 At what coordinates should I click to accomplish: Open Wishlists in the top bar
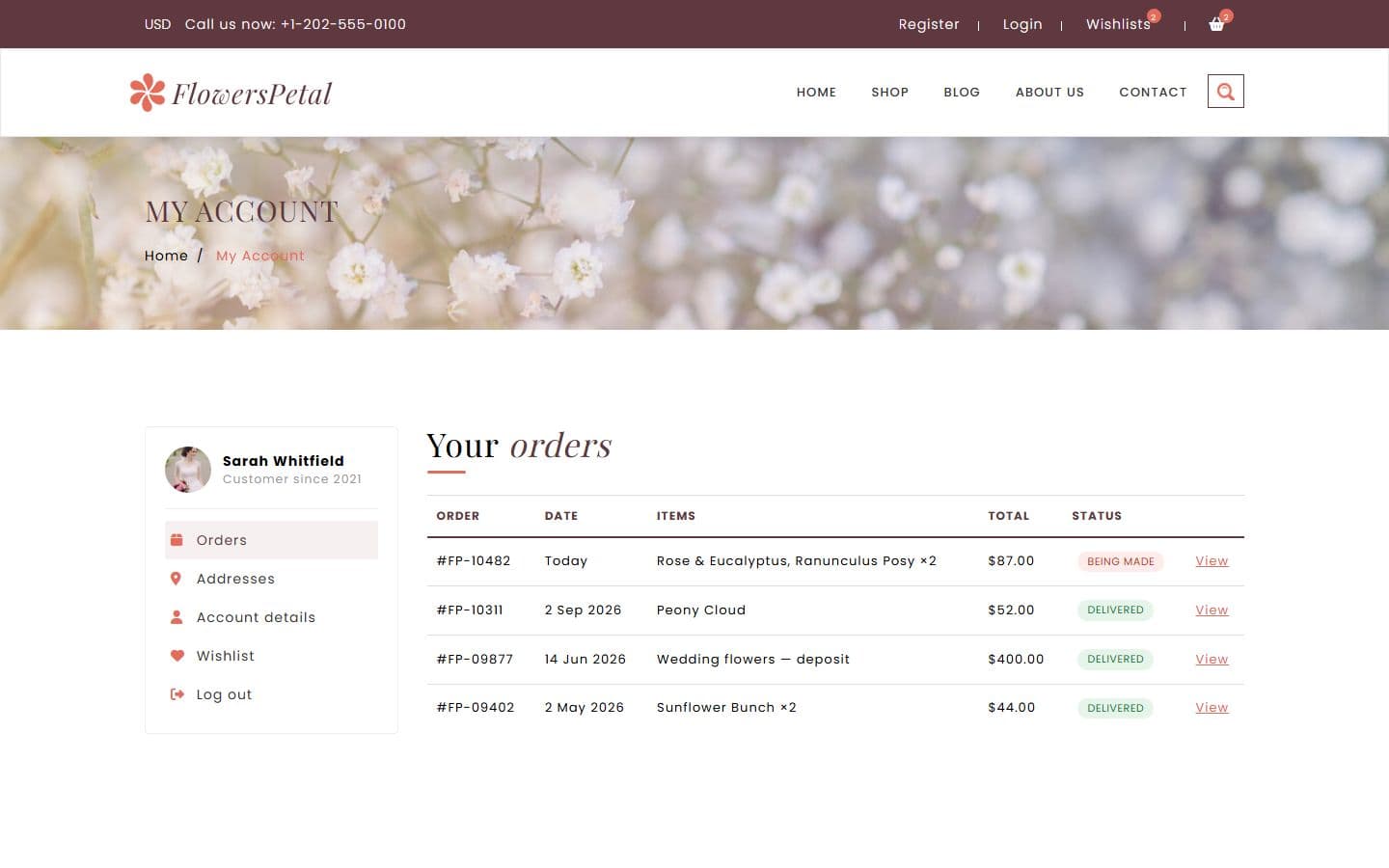(1118, 24)
